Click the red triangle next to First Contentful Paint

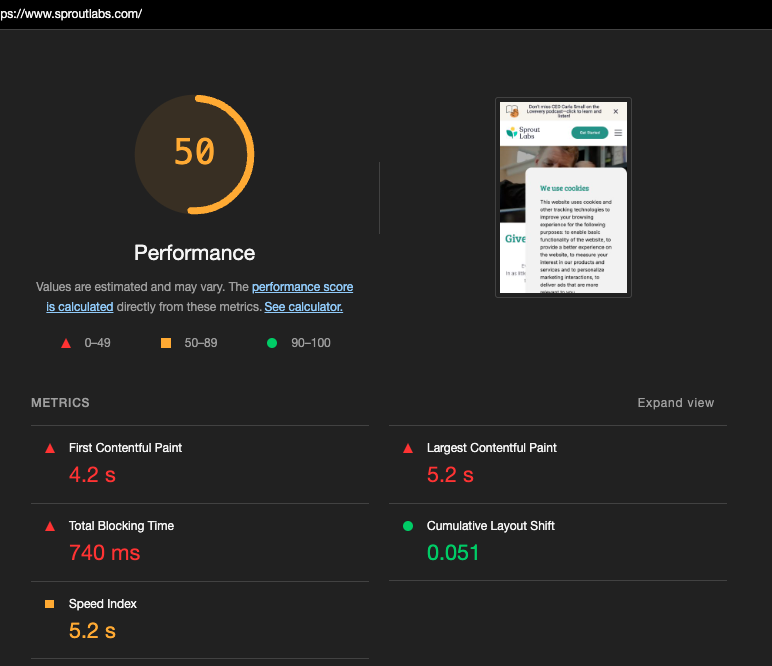tap(50, 448)
